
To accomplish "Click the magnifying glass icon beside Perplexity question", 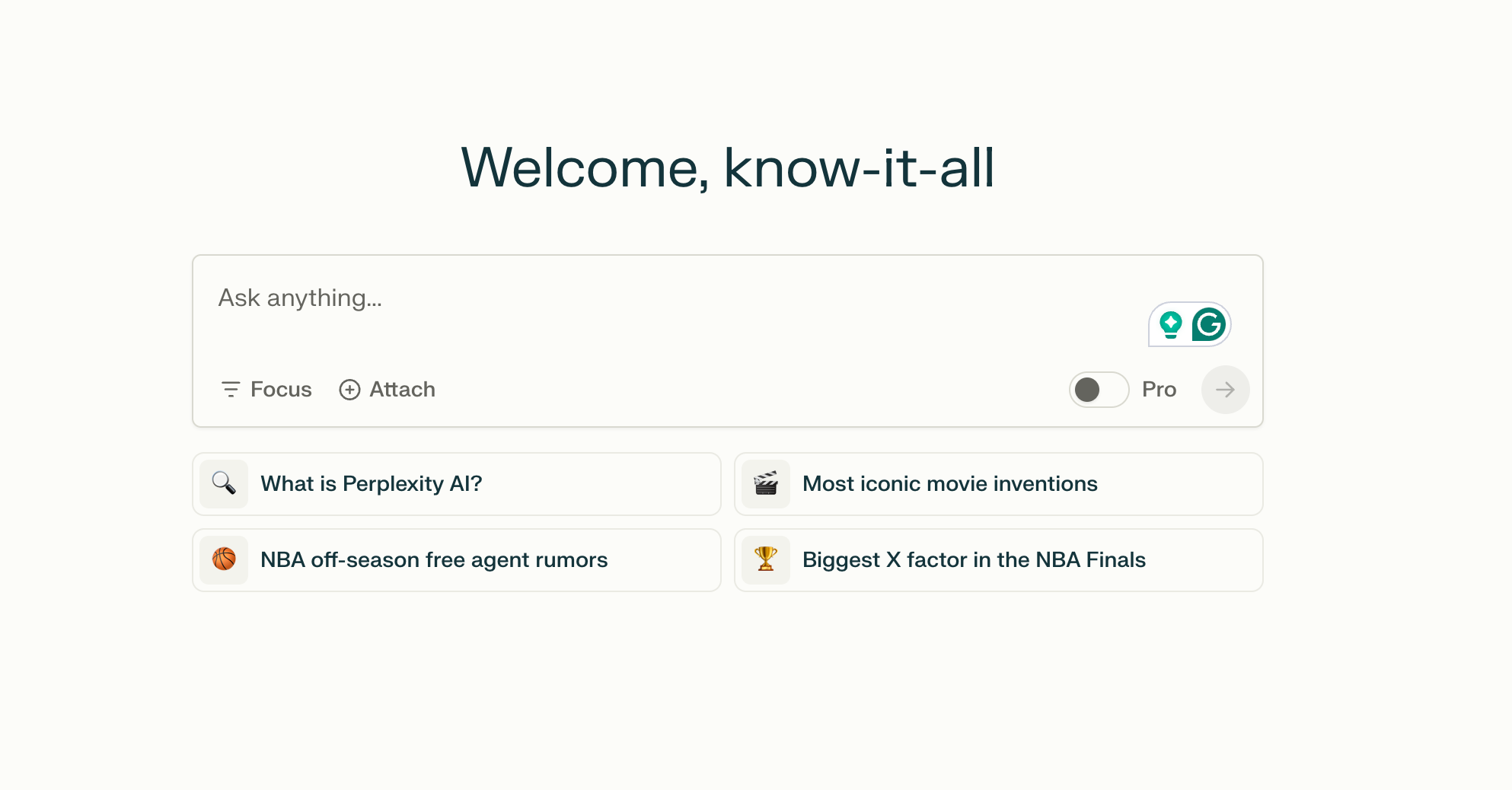I will click(x=223, y=483).
